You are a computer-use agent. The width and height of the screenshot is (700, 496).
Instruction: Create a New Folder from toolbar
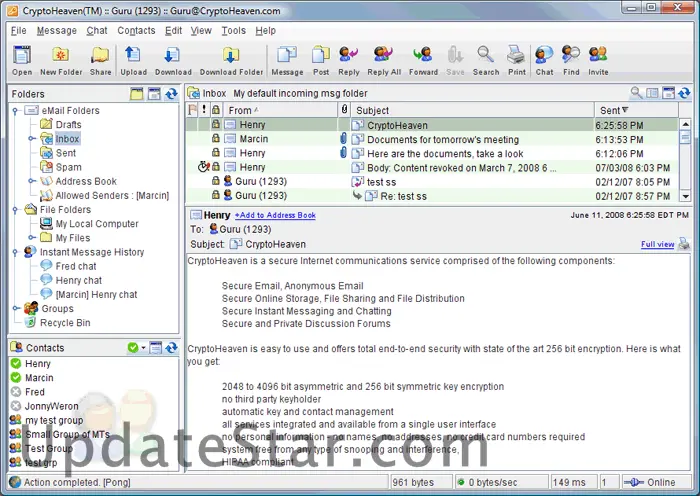click(x=61, y=60)
